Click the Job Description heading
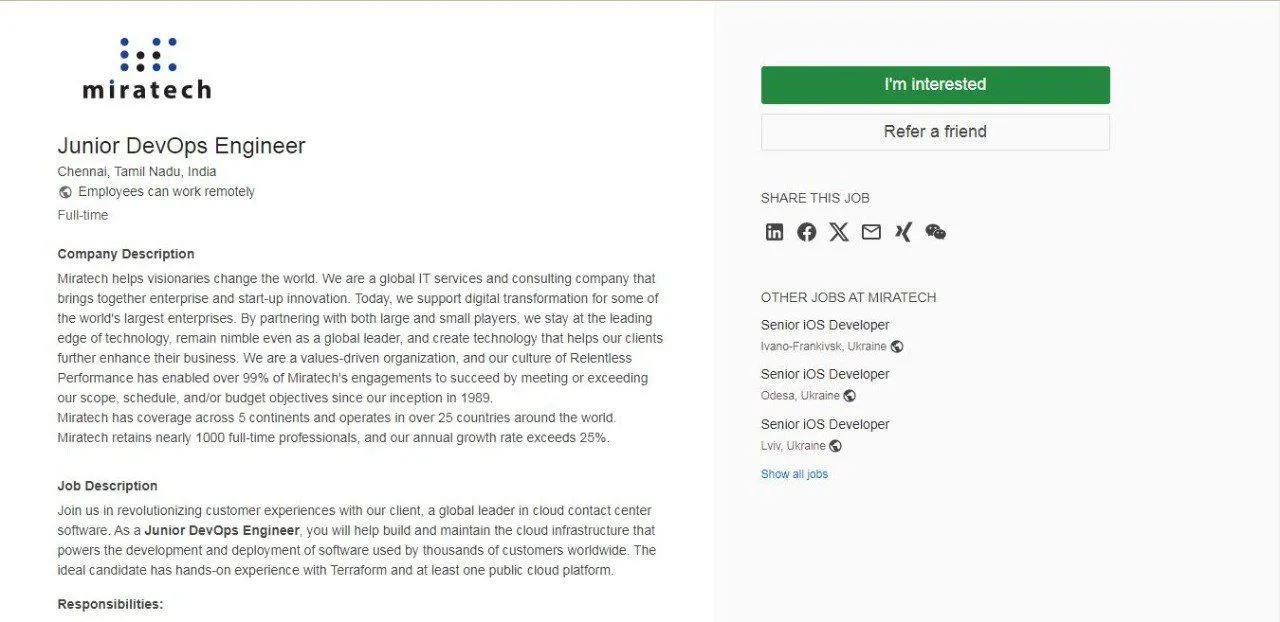 pos(107,486)
